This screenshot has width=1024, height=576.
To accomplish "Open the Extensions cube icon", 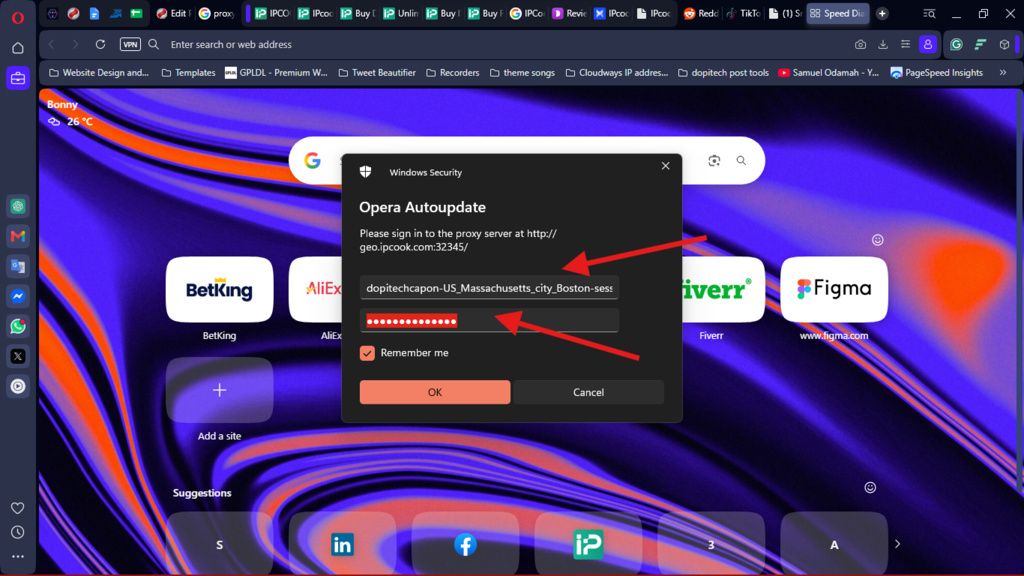I will pos(1004,44).
